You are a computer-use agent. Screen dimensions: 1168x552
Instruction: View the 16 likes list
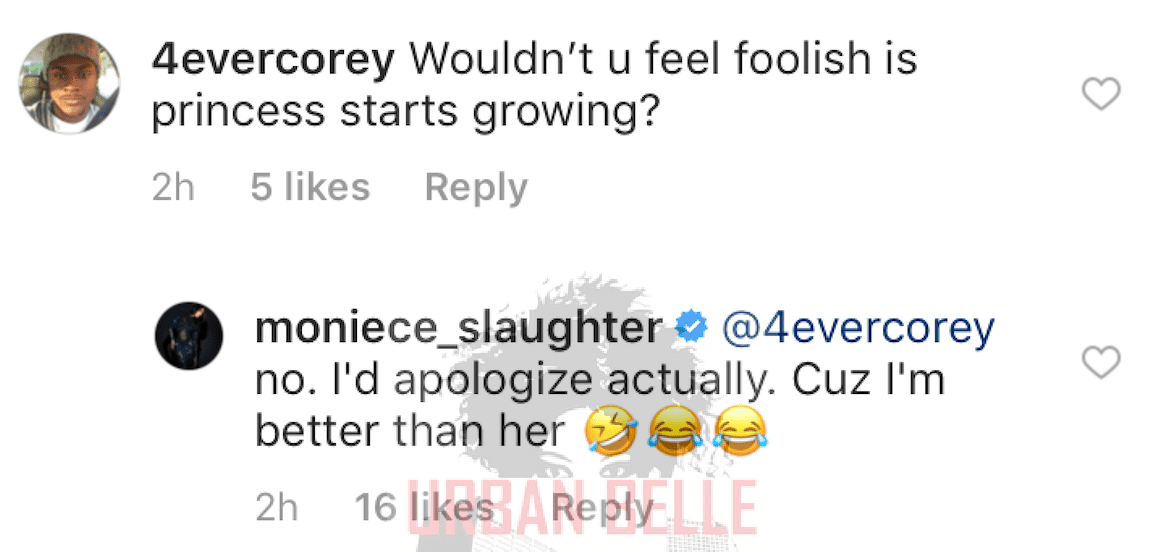tap(425, 507)
